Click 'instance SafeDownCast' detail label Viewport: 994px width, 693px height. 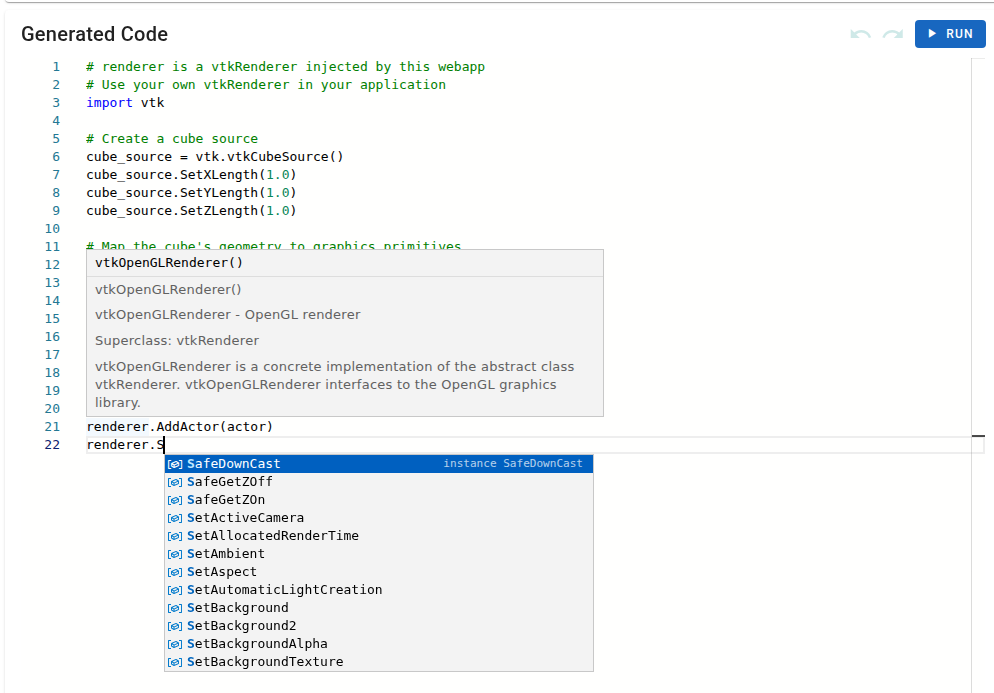click(x=512, y=463)
